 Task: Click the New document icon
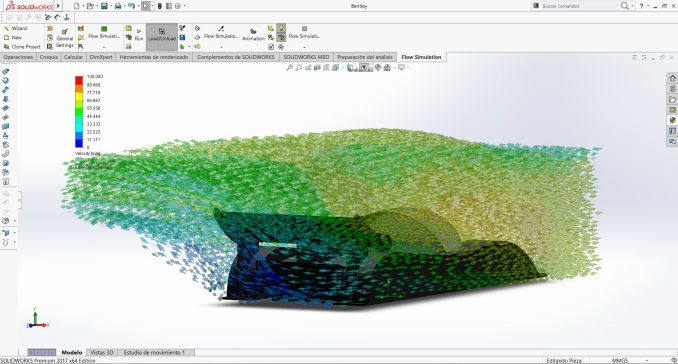tap(77, 6)
